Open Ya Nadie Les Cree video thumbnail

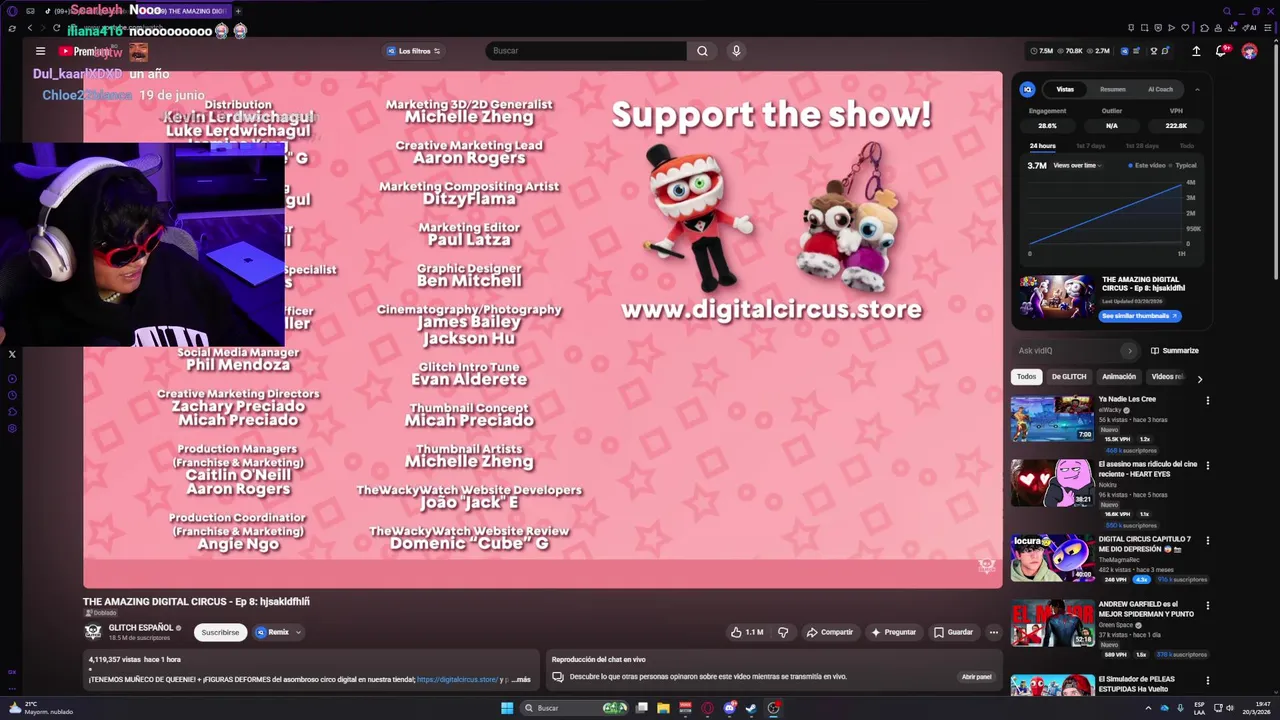1052,419
